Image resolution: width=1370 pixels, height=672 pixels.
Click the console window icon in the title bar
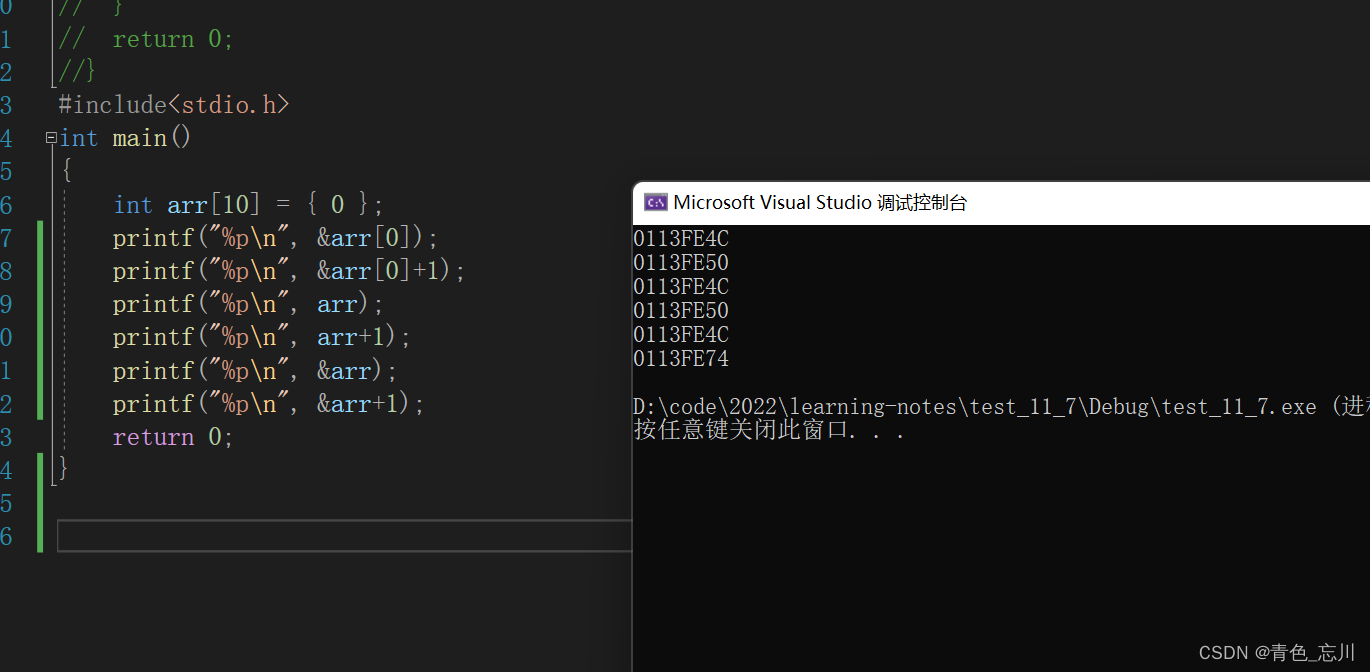click(x=655, y=202)
